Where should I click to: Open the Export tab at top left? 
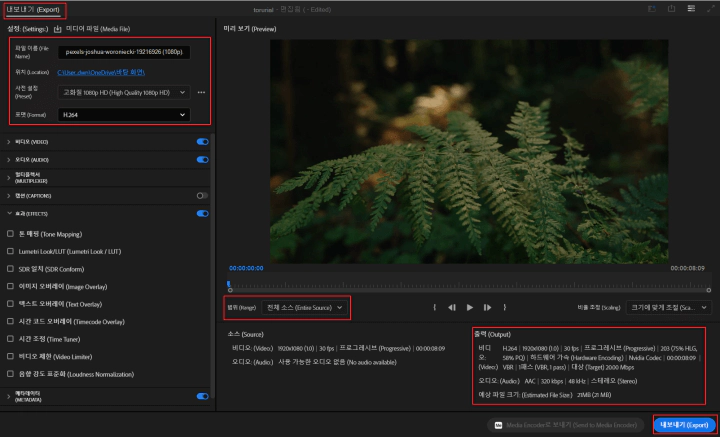[x=33, y=10]
